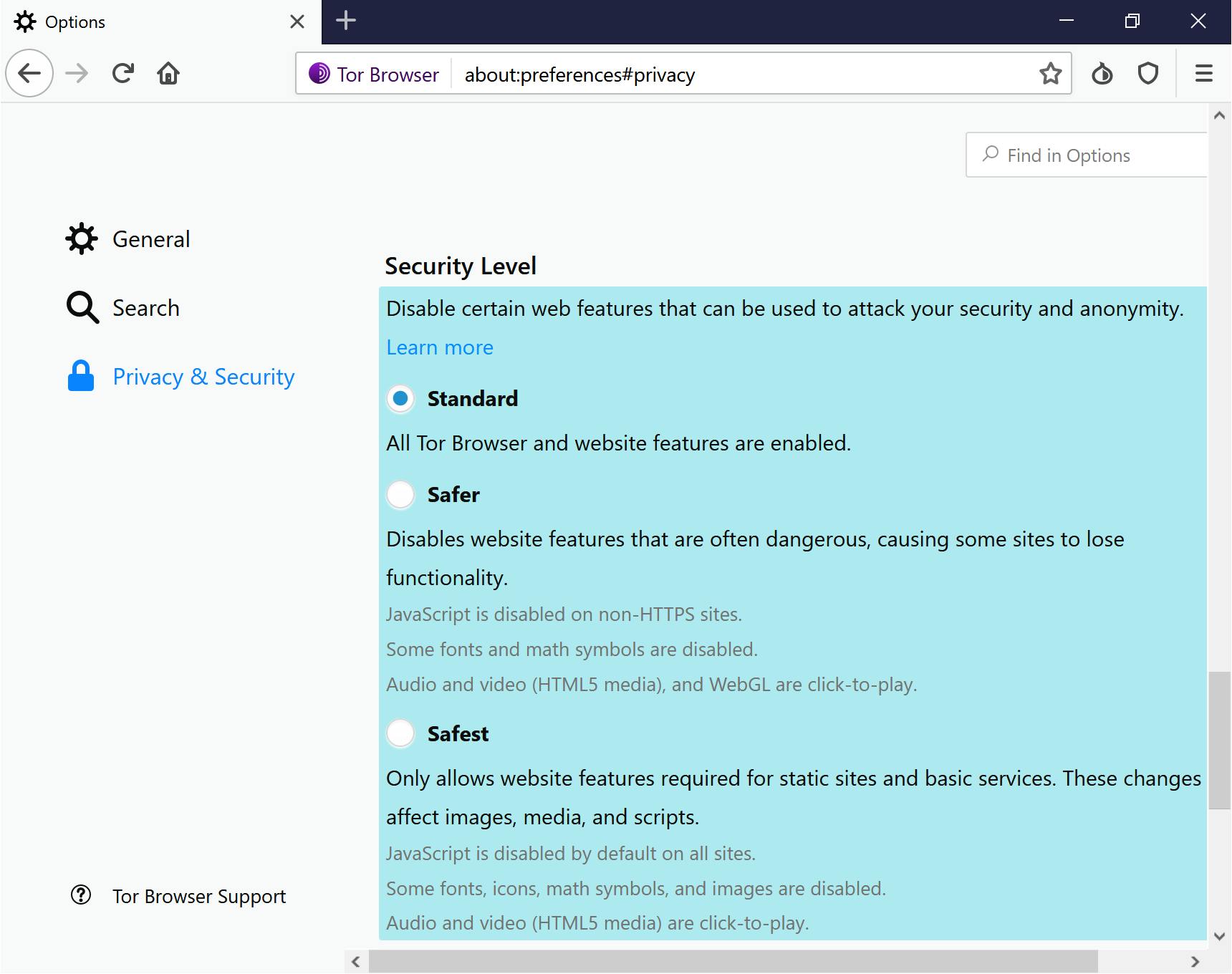
Task: Select the Standard security level
Action: [x=400, y=398]
